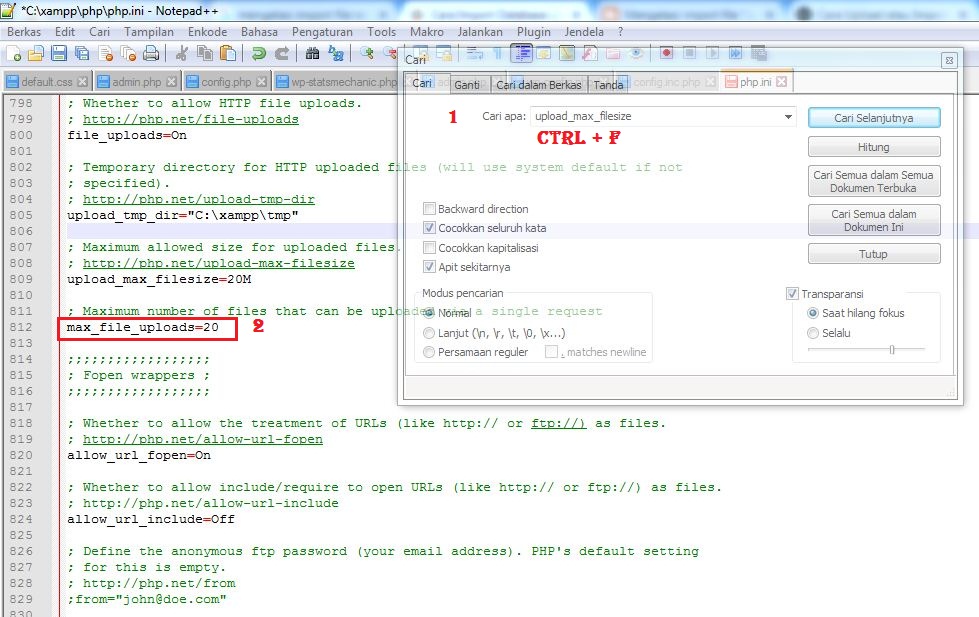Click the Stop recording macro icon
Image resolution: width=979 pixels, height=617 pixels.
(689, 54)
